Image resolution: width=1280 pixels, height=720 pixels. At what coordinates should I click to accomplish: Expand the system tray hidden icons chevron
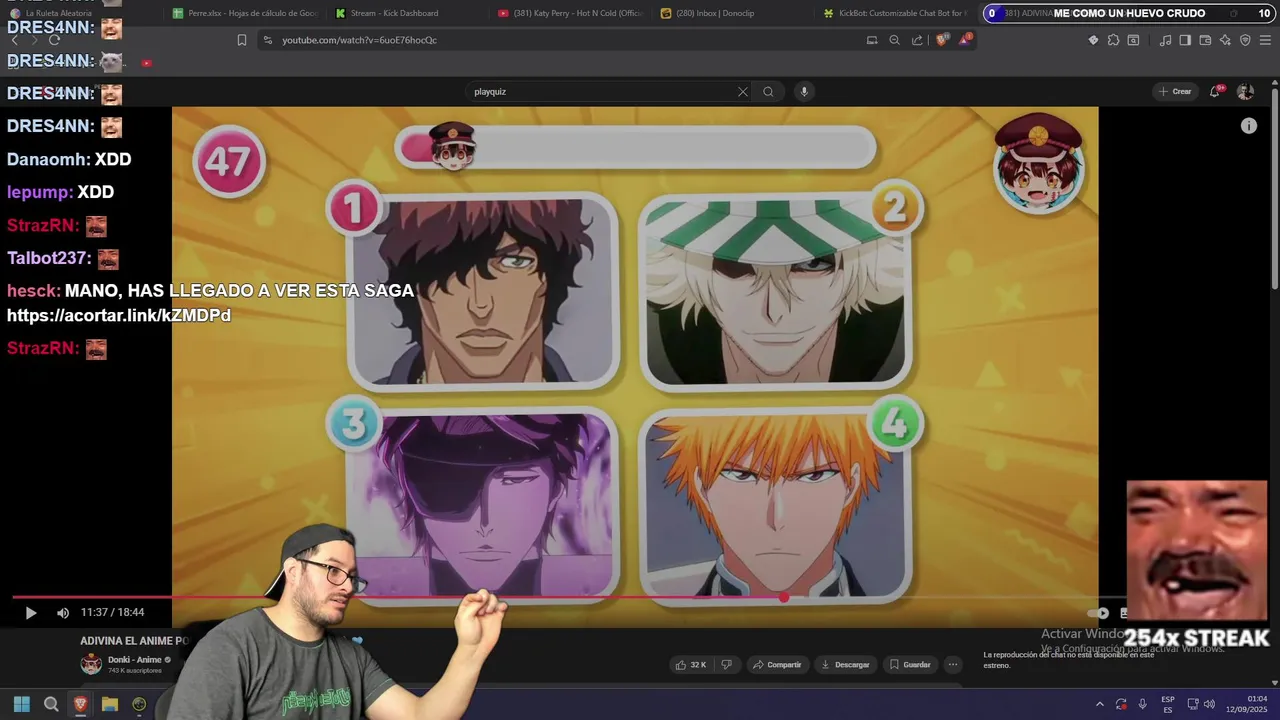click(x=1100, y=704)
